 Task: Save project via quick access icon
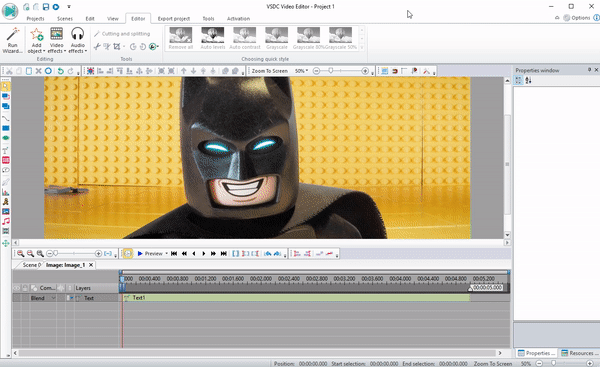coord(46,7)
